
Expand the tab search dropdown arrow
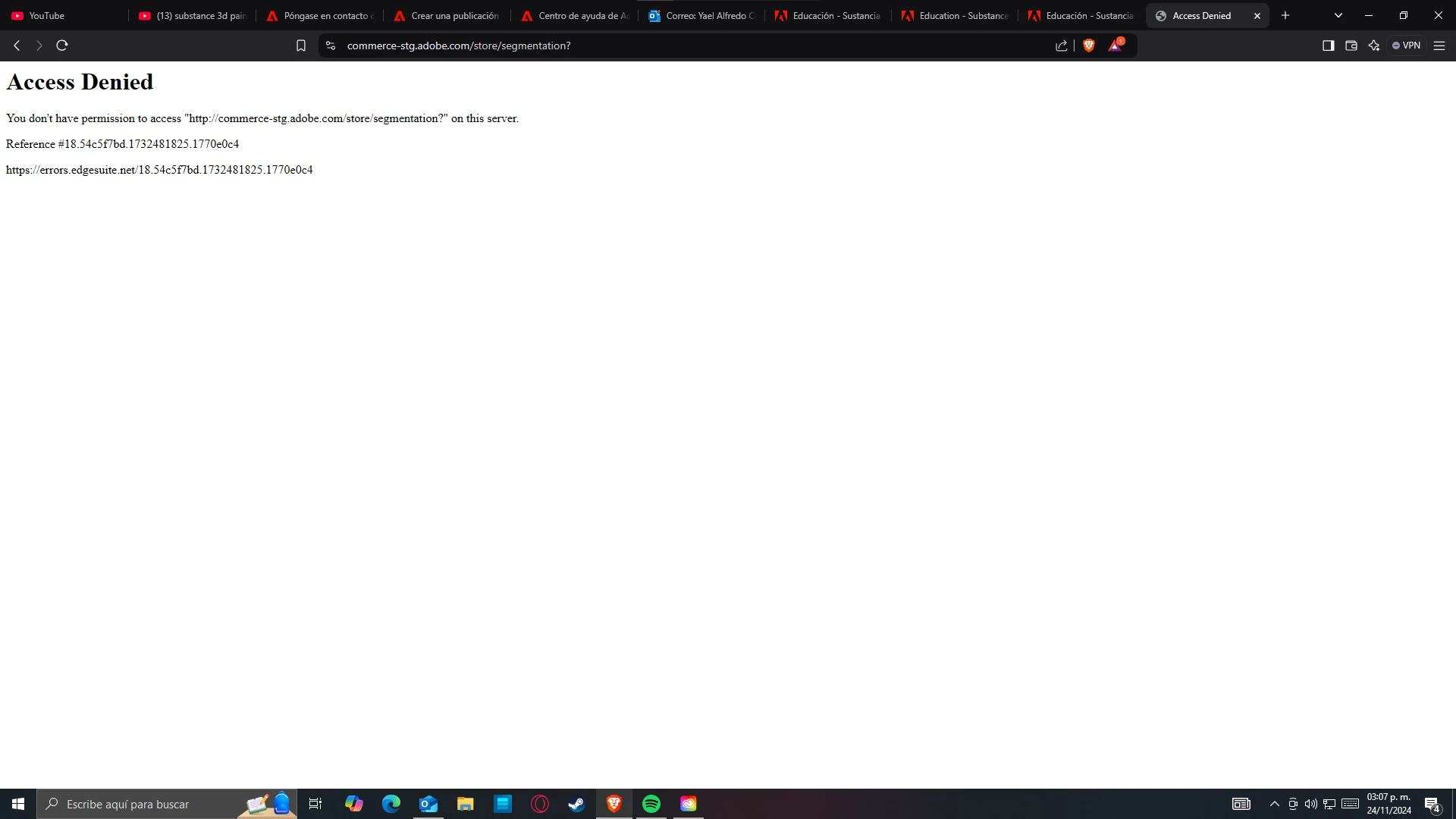1338,15
